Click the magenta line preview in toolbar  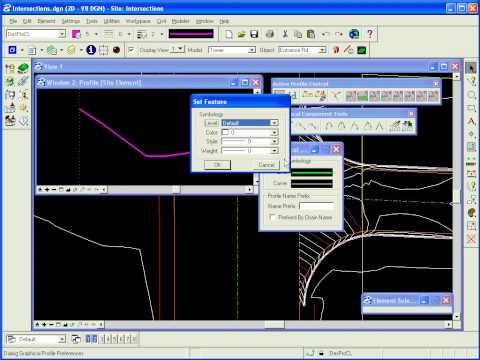(191, 34)
